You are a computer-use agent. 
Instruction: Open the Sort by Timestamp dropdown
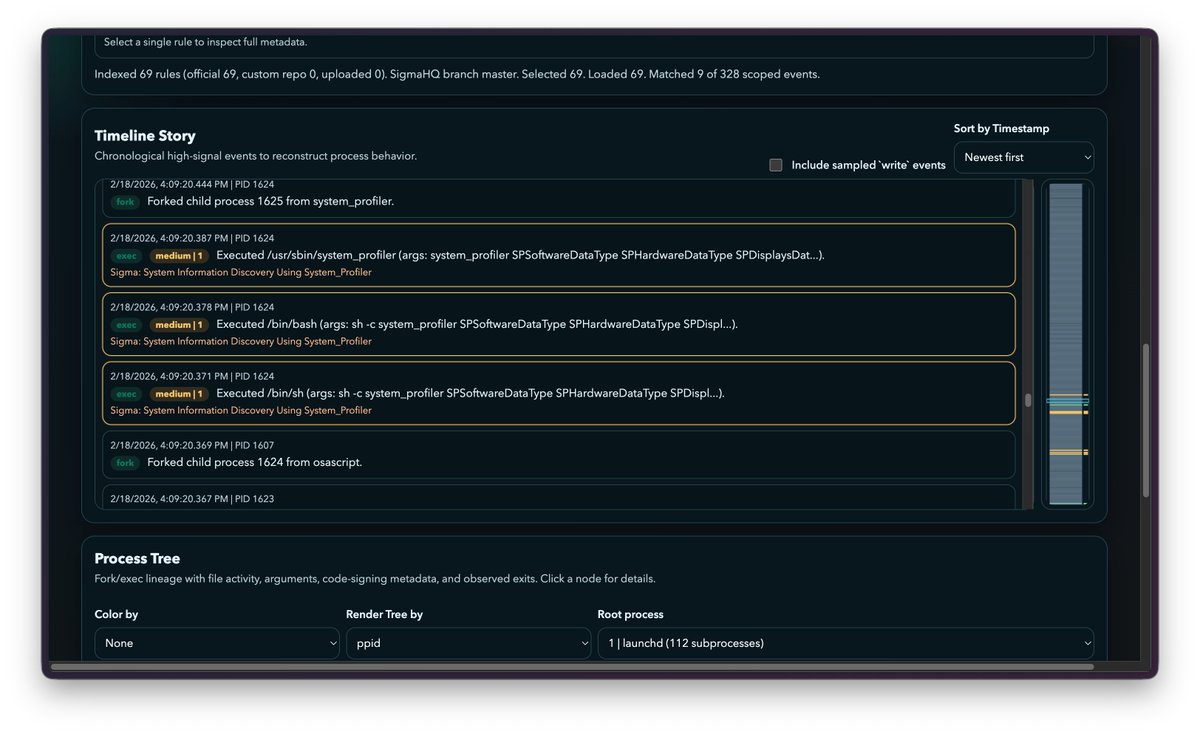pyautogui.click(x=1023, y=157)
